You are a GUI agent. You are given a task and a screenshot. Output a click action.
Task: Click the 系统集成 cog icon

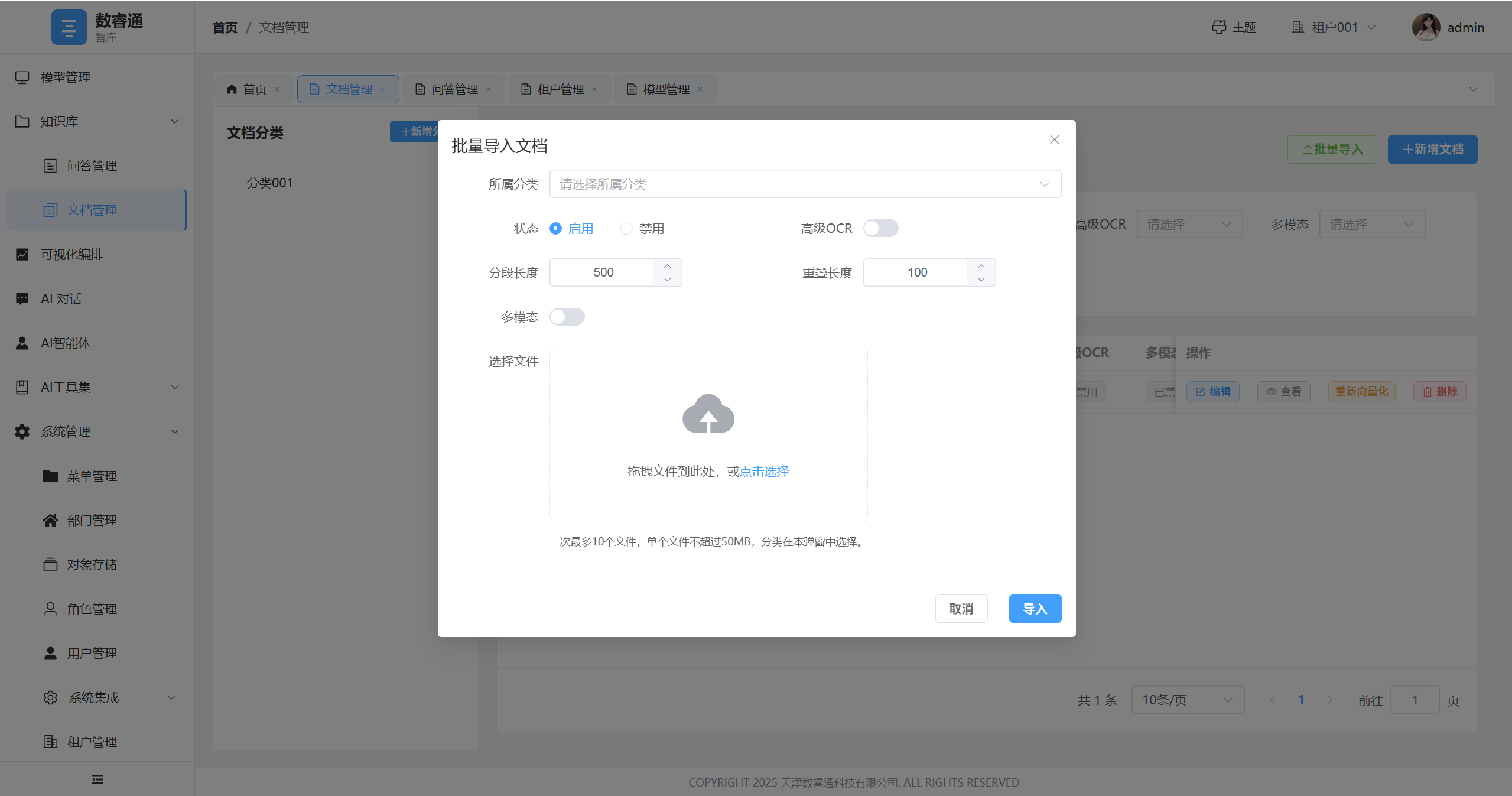point(51,698)
